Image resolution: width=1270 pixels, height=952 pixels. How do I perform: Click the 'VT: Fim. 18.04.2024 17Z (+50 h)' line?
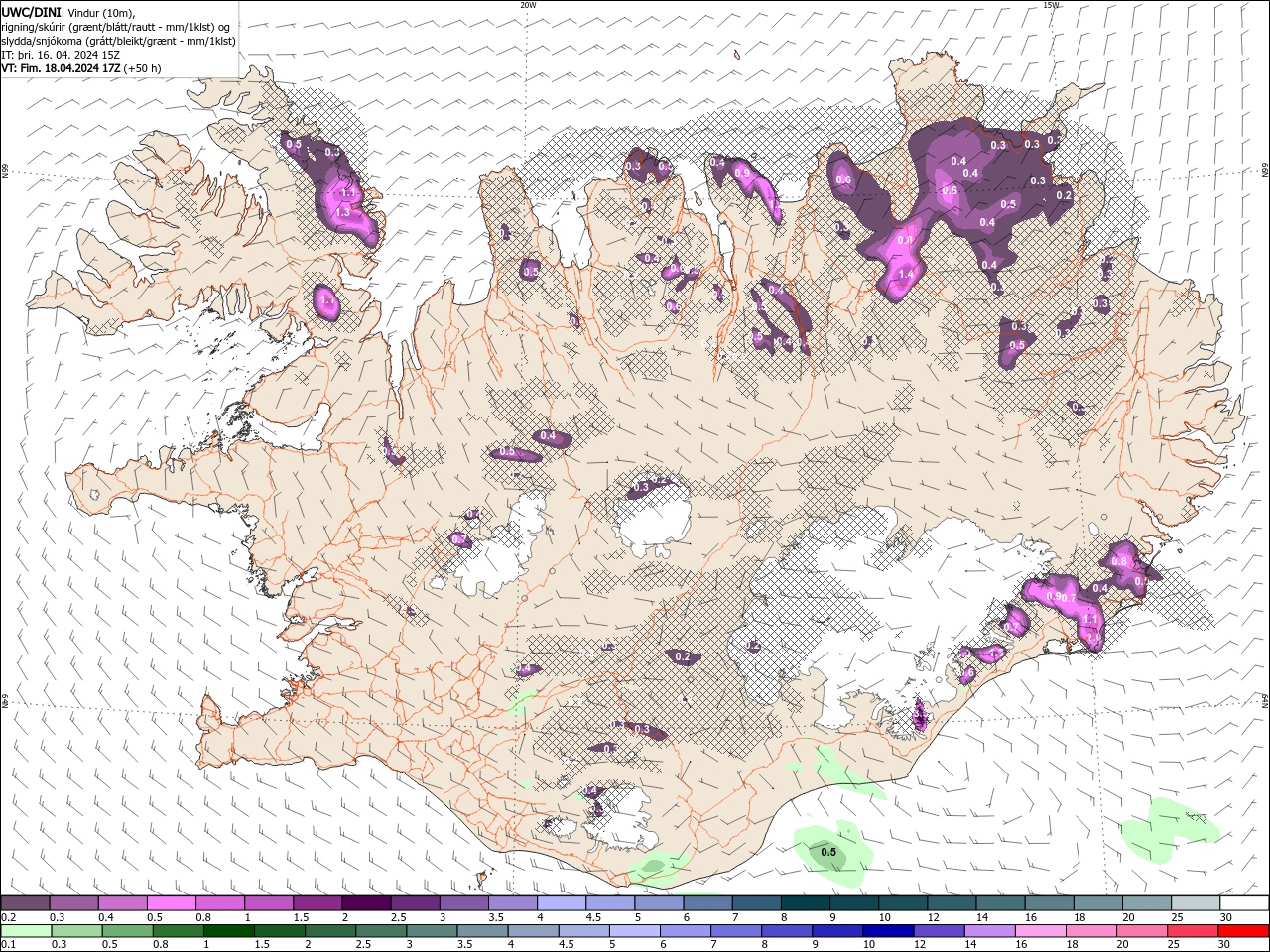pos(81,68)
